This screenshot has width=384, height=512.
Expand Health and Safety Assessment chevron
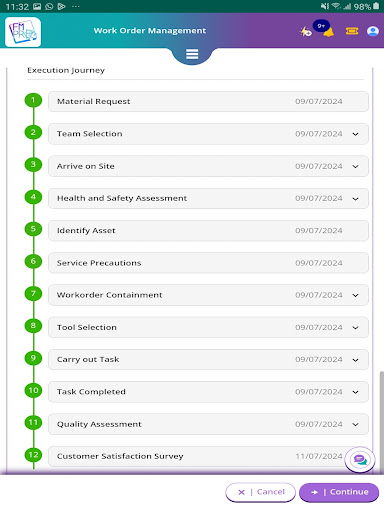pos(356,199)
